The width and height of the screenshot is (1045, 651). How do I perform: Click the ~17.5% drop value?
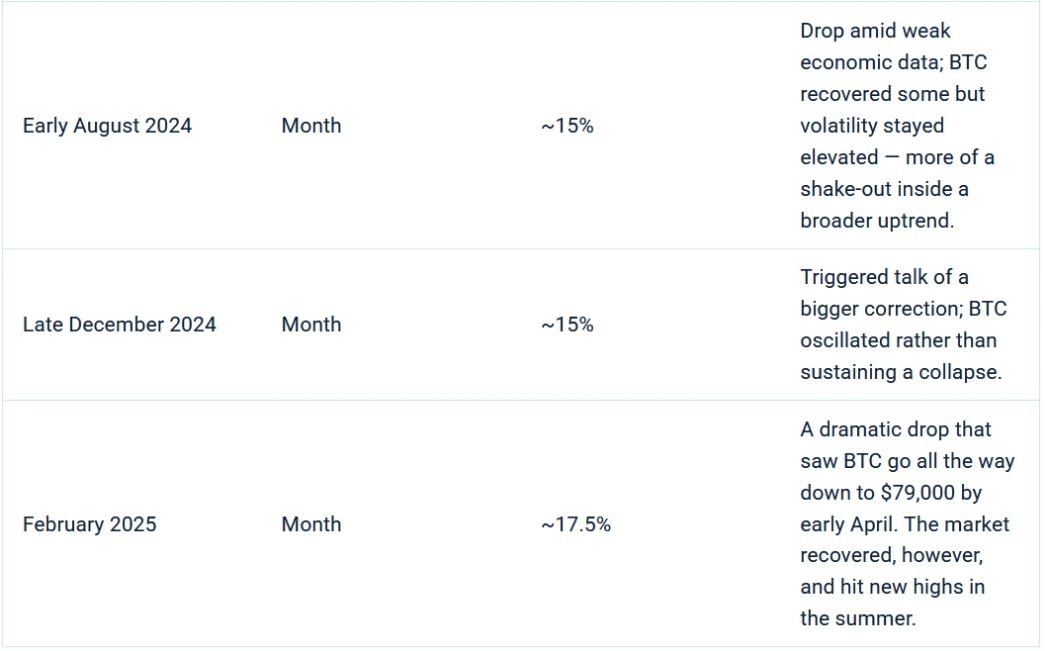[576, 524]
